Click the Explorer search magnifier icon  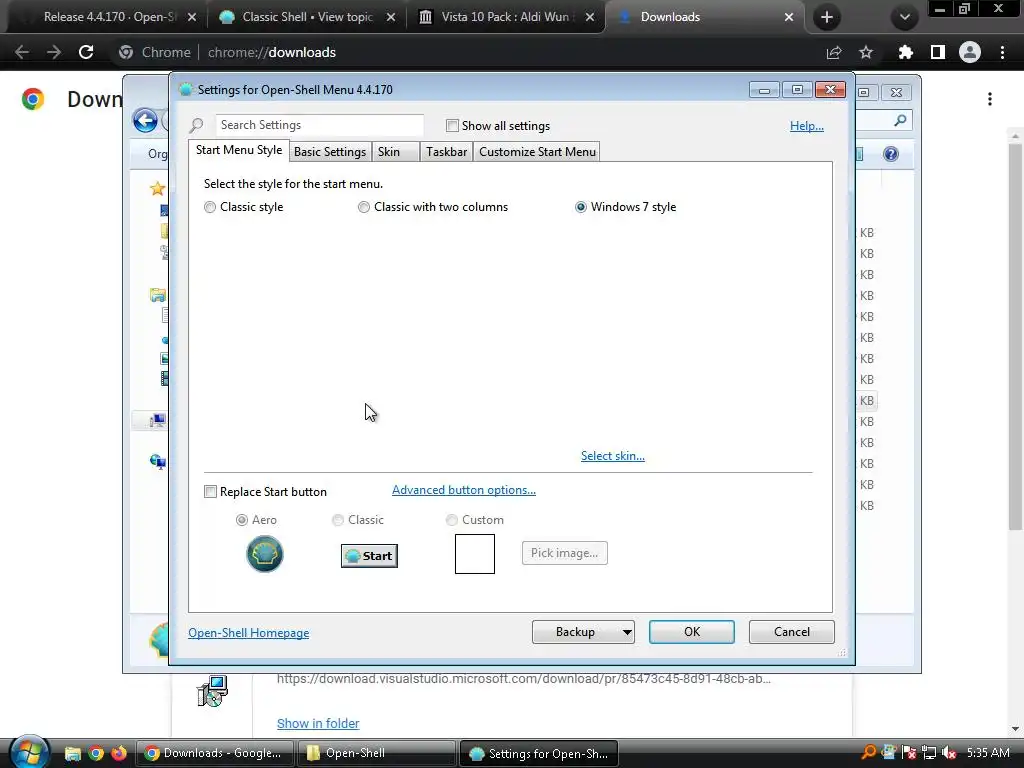coord(900,120)
